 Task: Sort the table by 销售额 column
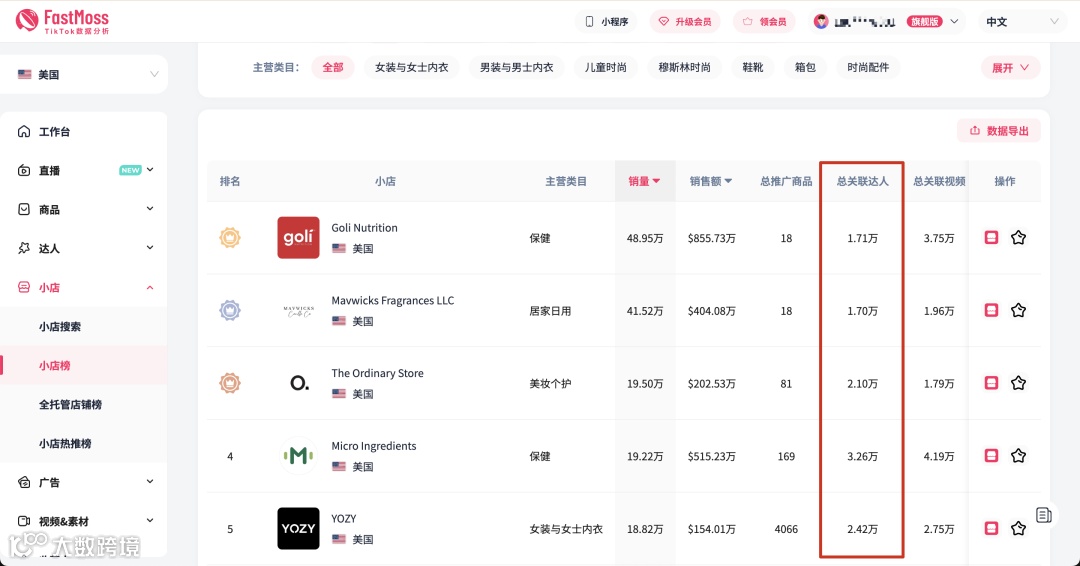(x=711, y=181)
